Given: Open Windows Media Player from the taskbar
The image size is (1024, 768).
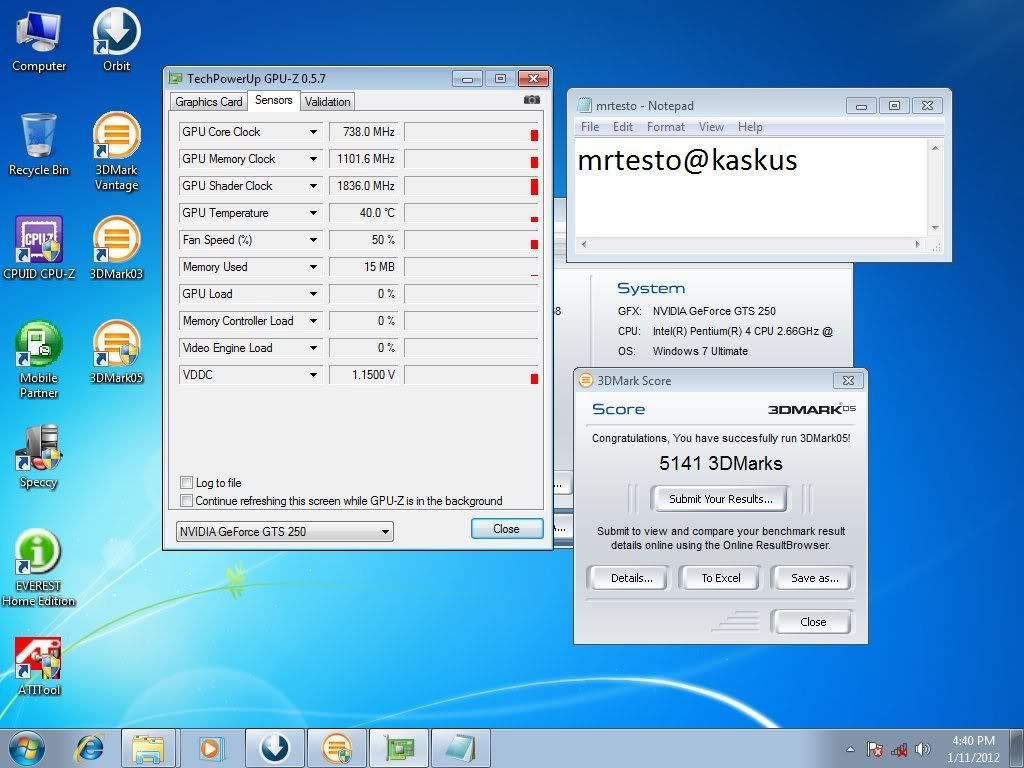Looking at the screenshot, I should coord(210,748).
